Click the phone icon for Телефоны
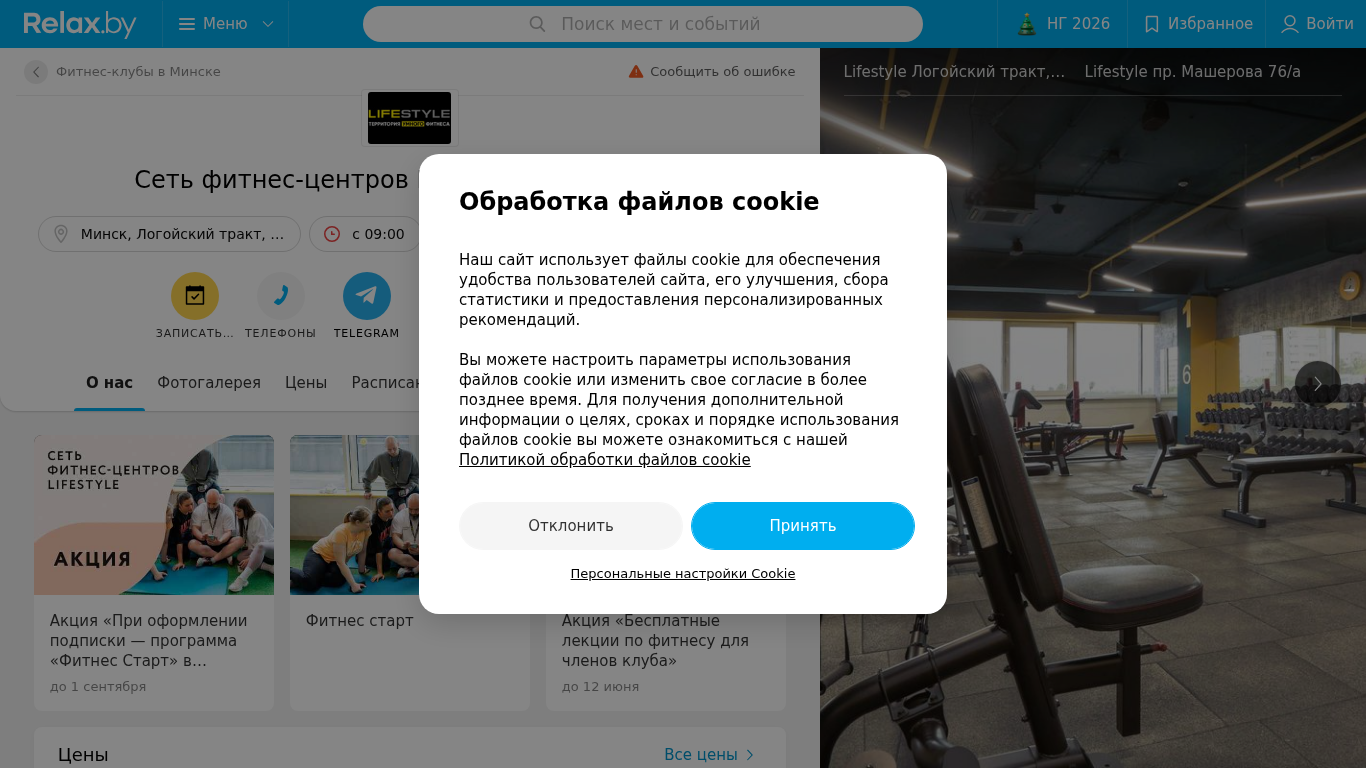Viewport: 1366px width, 768px height. pyautogui.click(x=281, y=296)
